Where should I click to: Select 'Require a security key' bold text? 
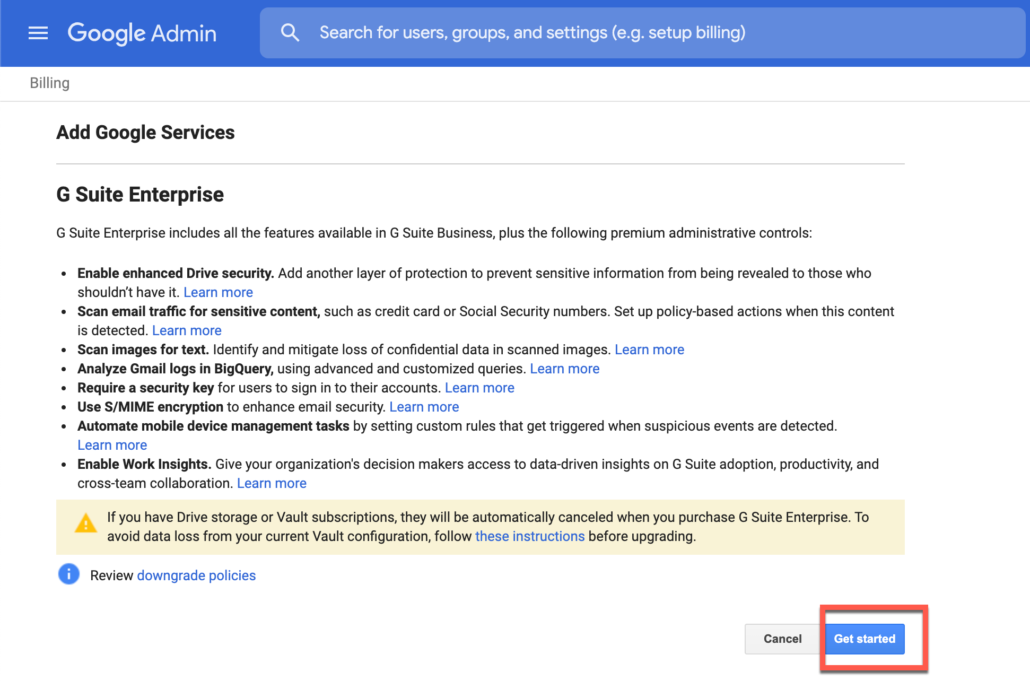coord(146,387)
